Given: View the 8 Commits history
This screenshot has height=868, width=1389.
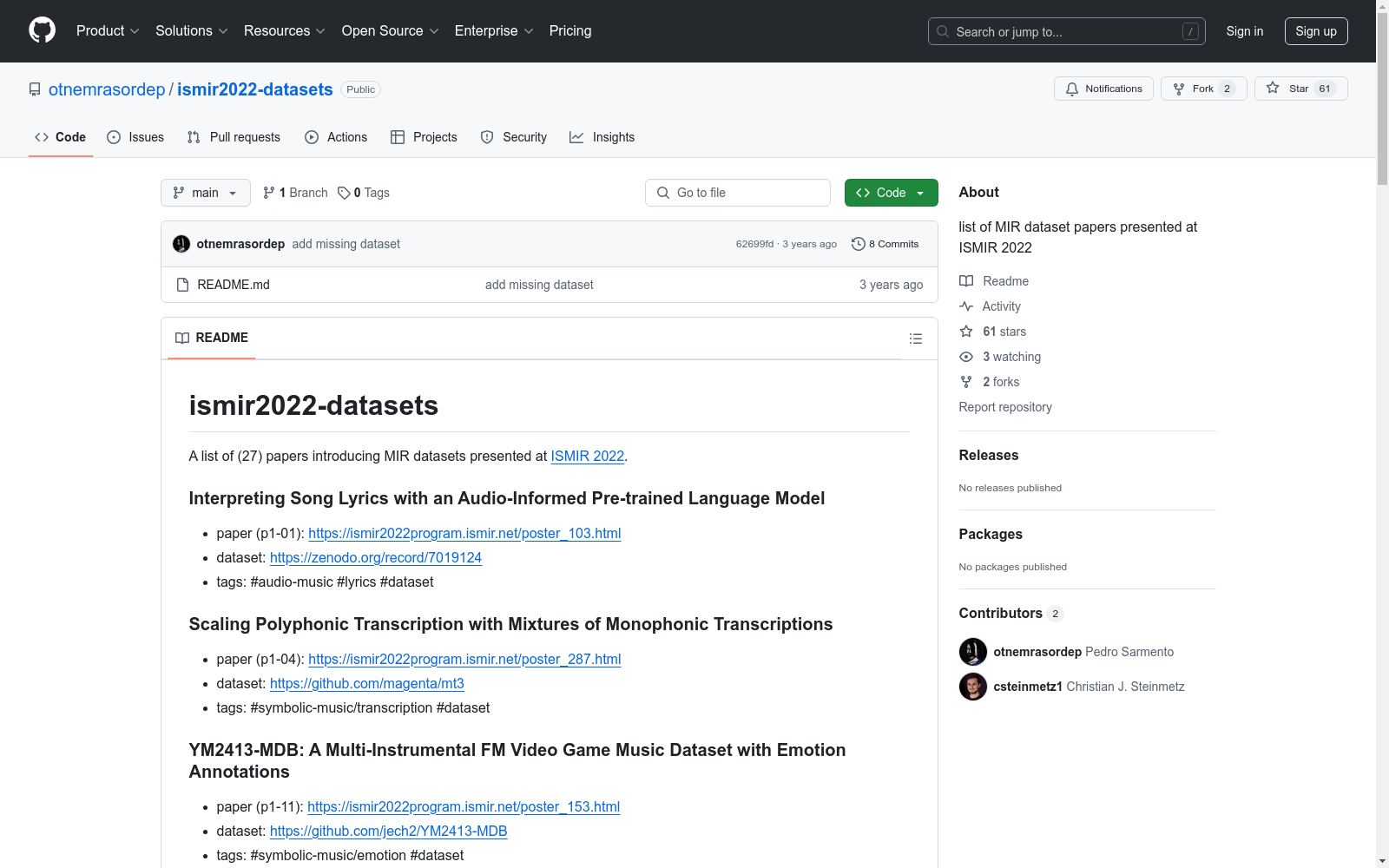Looking at the screenshot, I should click(885, 244).
